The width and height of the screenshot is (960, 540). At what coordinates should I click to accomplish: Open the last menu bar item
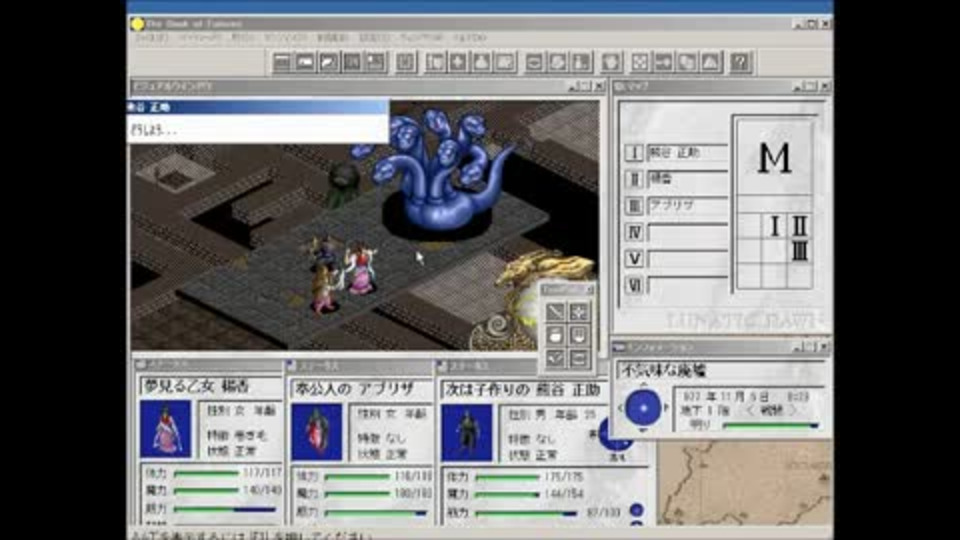(470, 38)
